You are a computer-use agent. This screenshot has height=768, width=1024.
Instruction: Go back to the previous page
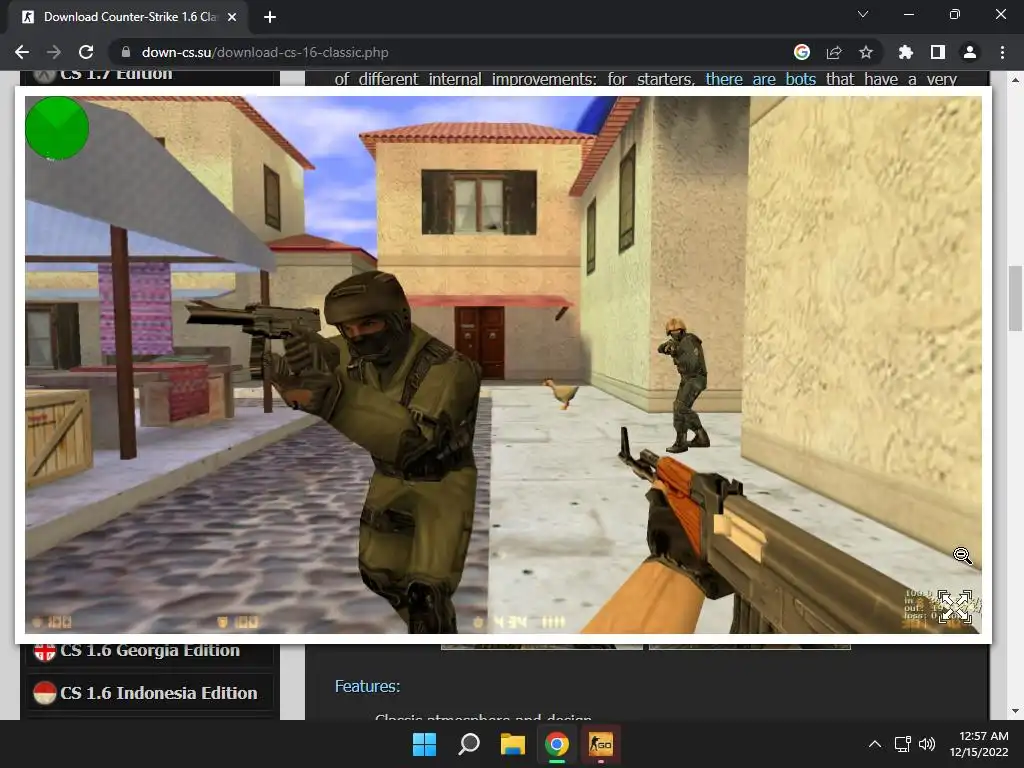coord(22,52)
